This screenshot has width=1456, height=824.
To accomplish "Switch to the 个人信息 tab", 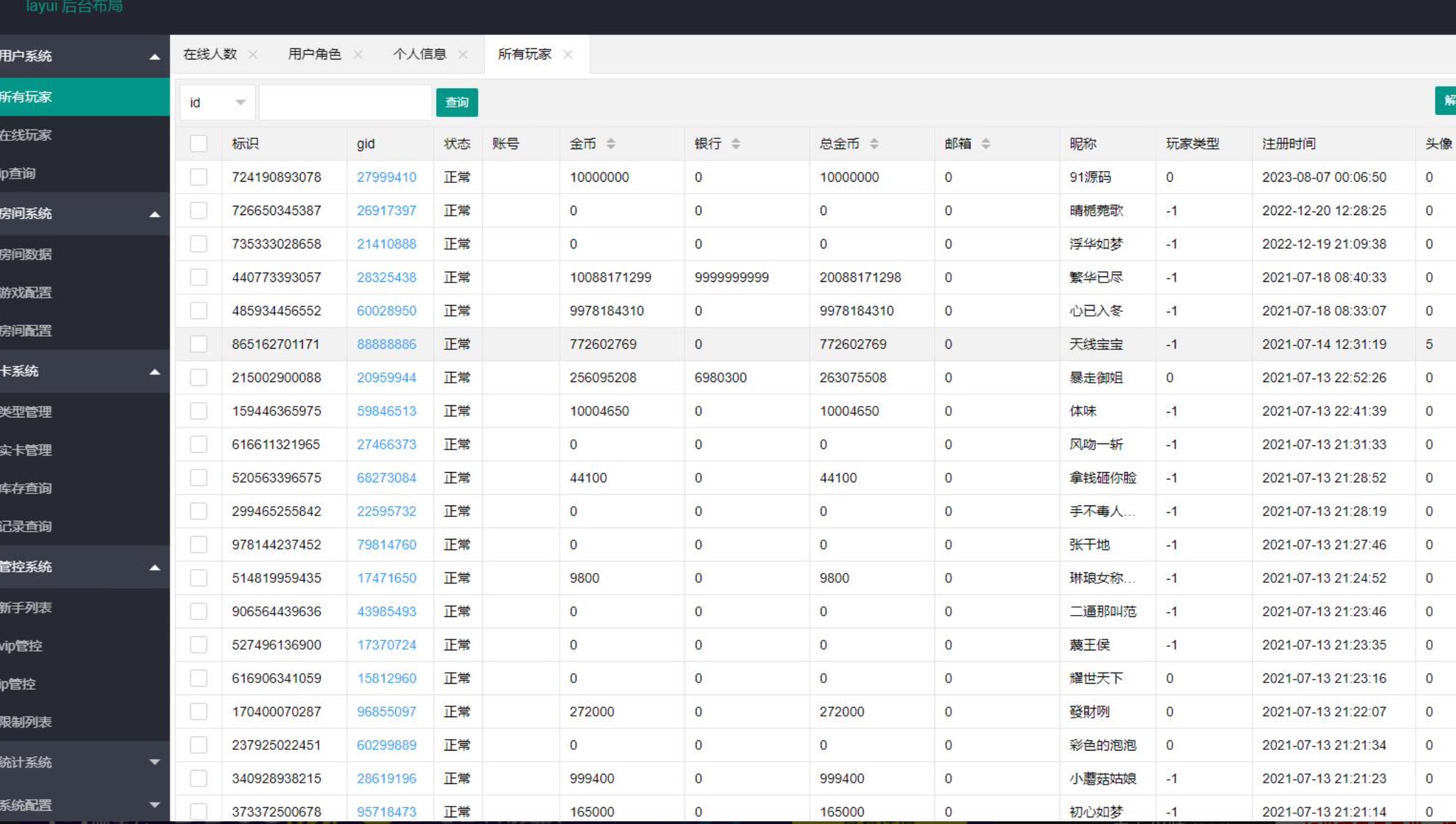I will point(419,55).
